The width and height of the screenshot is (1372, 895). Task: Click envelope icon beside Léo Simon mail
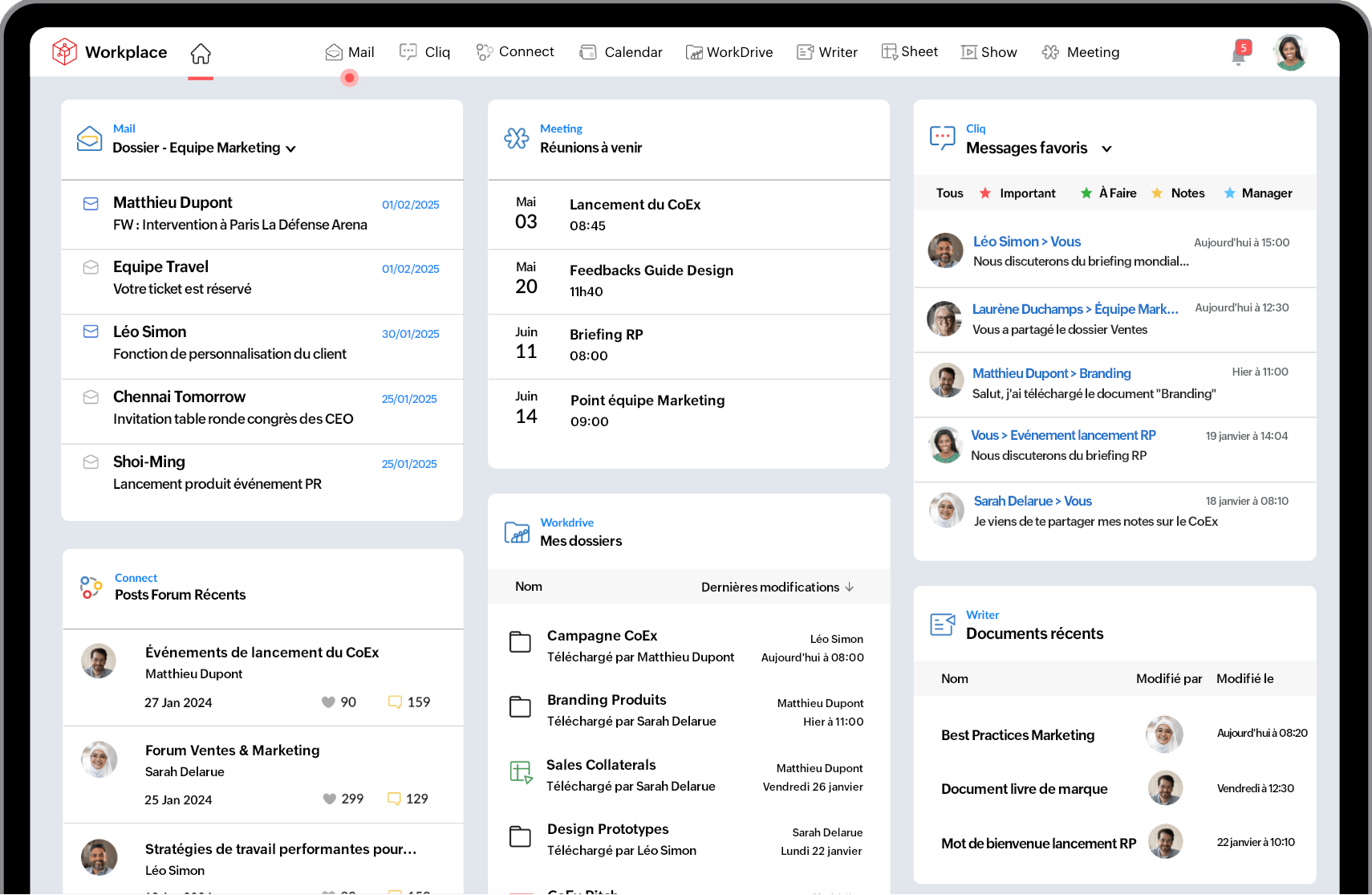[91, 332]
